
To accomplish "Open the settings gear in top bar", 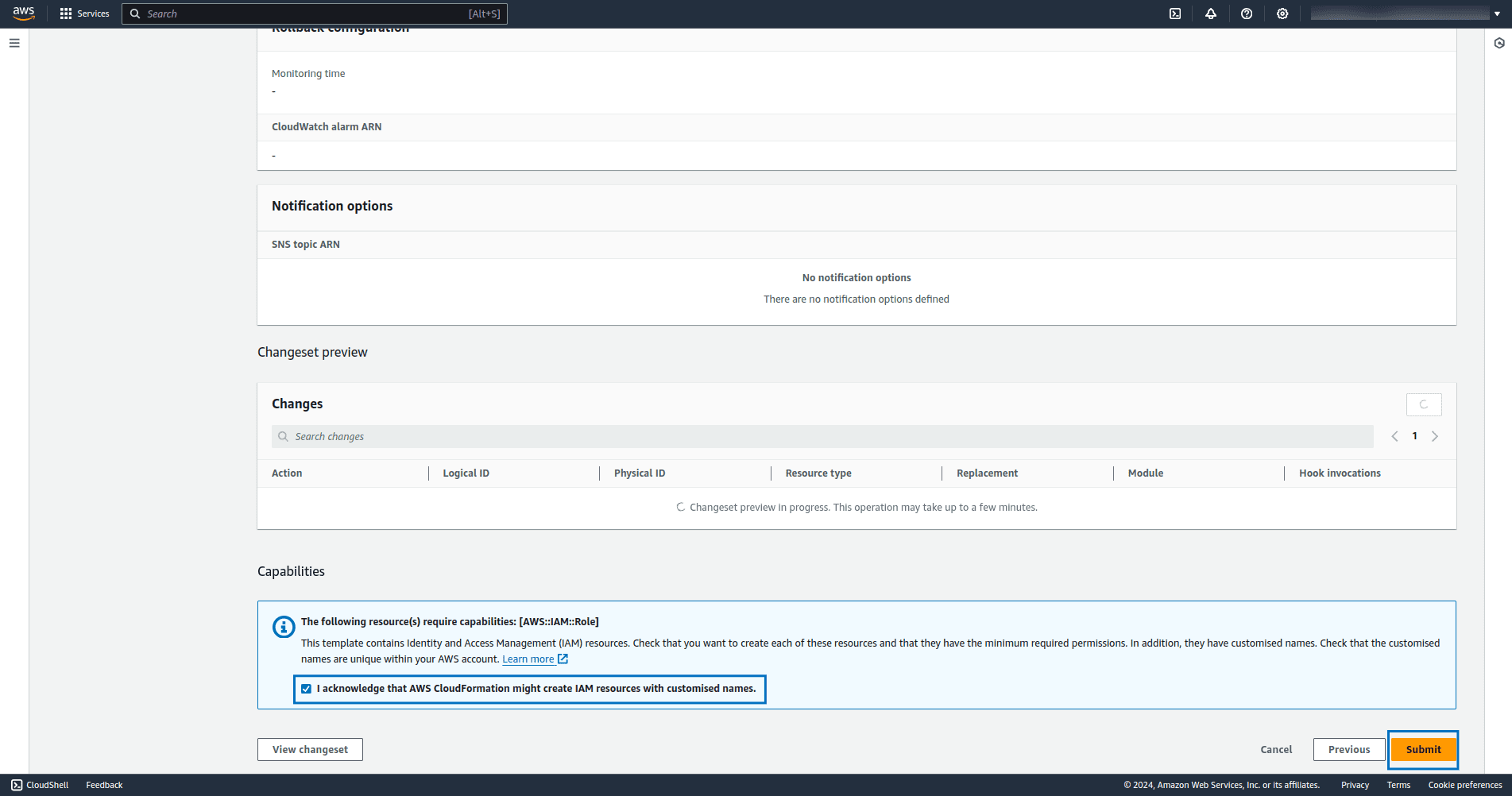I will click(1282, 14).
